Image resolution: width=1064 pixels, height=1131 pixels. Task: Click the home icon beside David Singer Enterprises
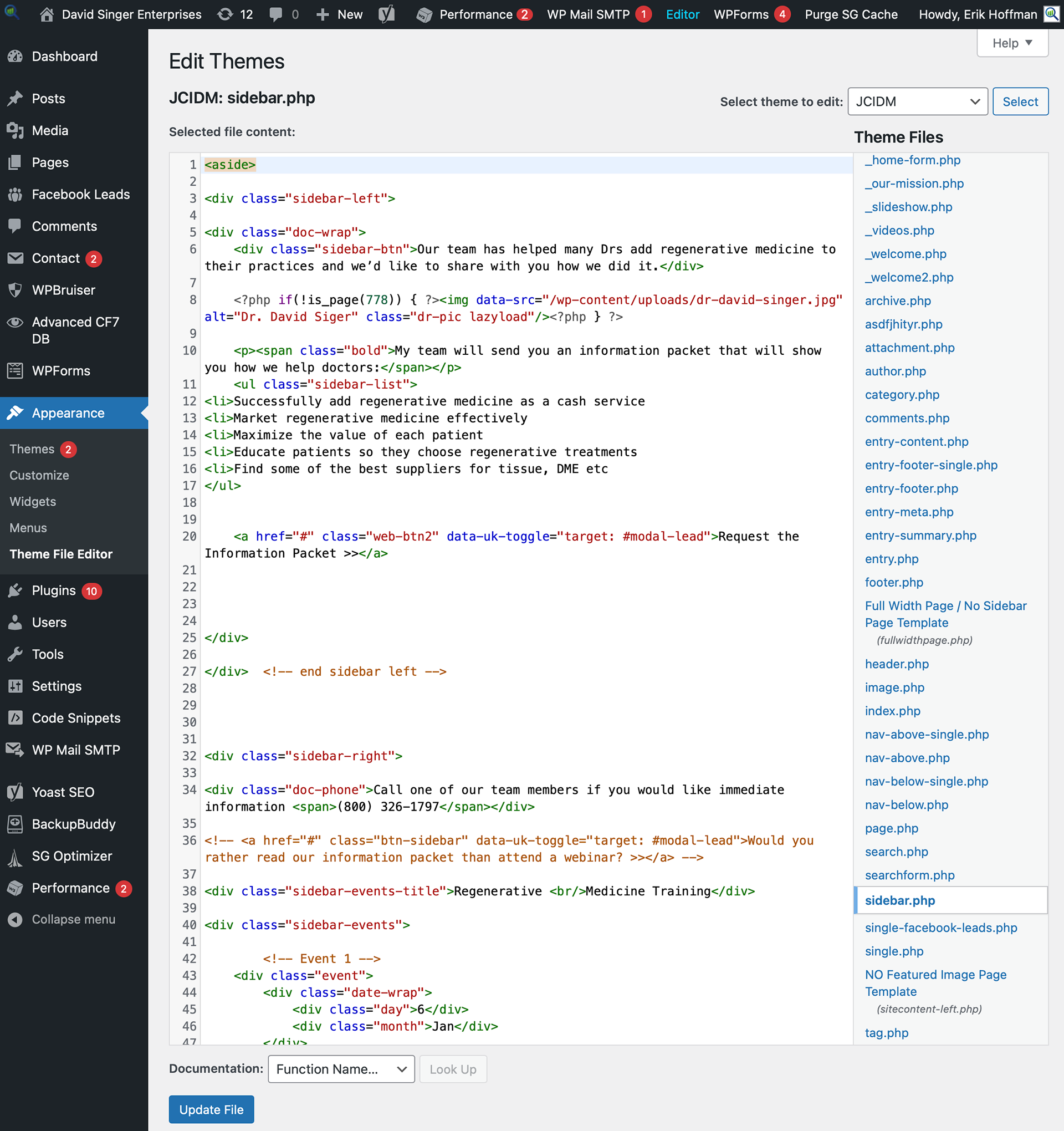tap(47, 15)
